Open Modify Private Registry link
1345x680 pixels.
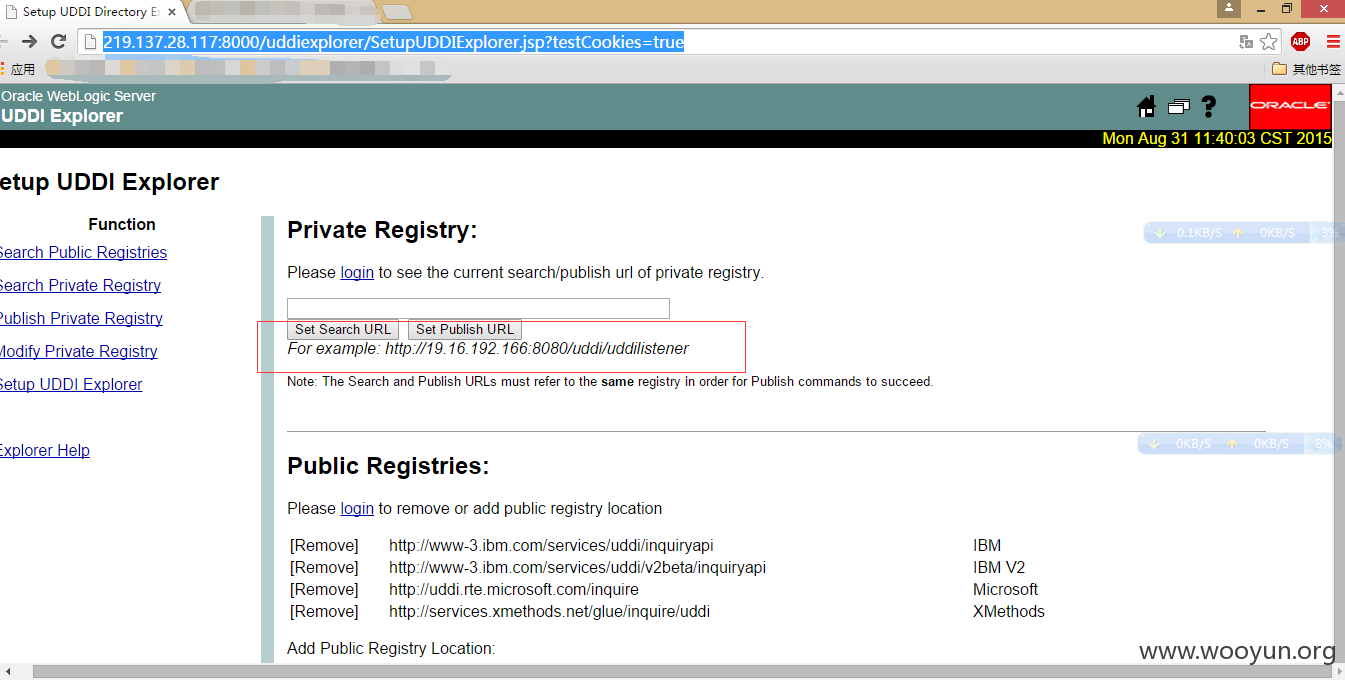[x=78, y=351]
